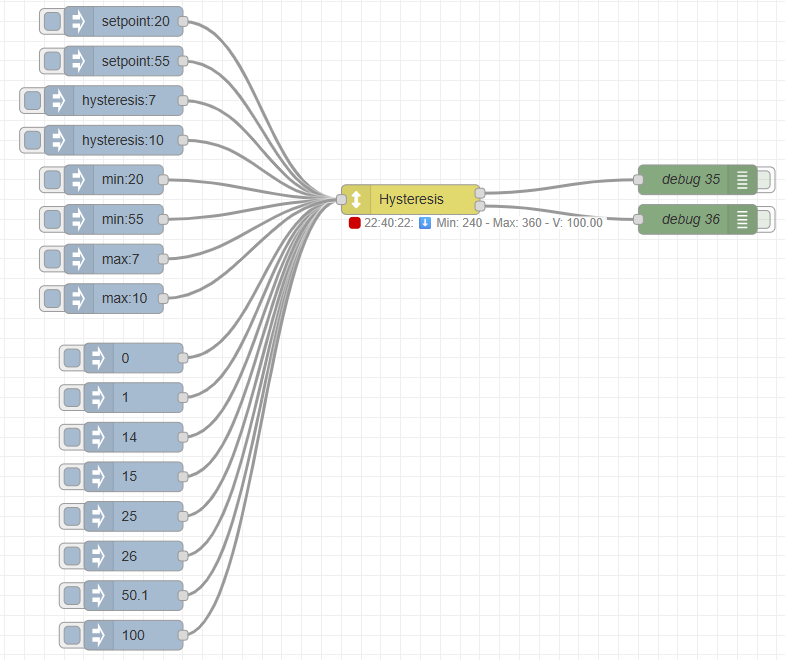Click the arrow icon on node 26
This screenshot has width=785, height=660.
click(99, 556)
